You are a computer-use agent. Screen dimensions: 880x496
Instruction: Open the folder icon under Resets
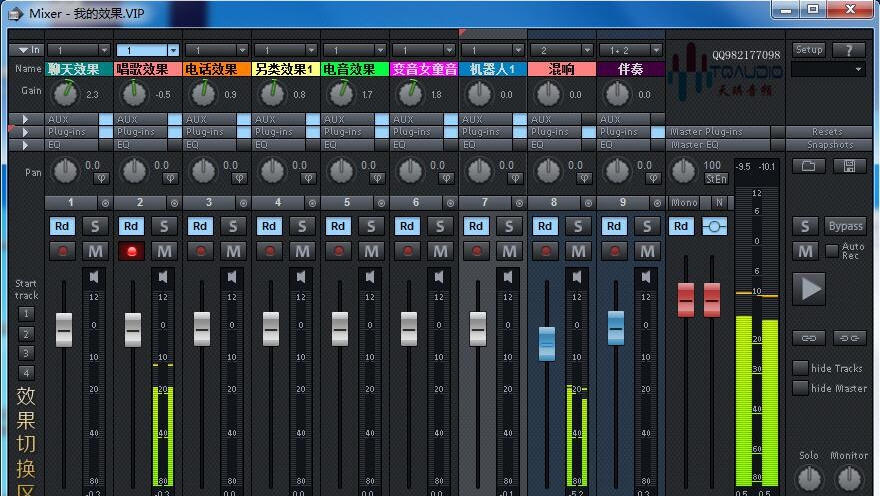coord(806,166)
